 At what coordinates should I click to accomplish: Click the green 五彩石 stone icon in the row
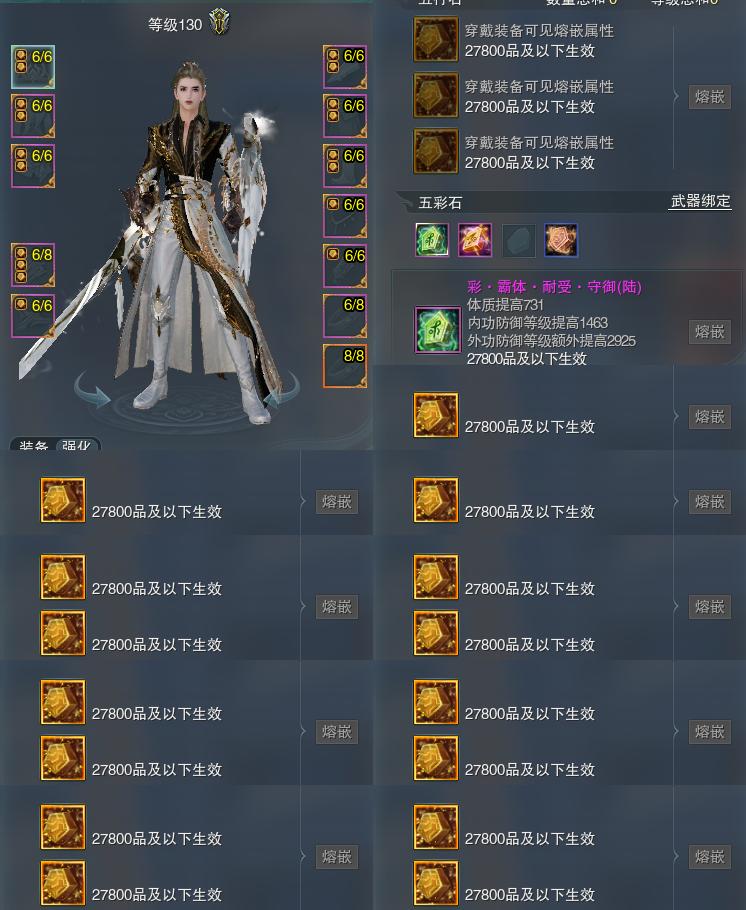432,240
